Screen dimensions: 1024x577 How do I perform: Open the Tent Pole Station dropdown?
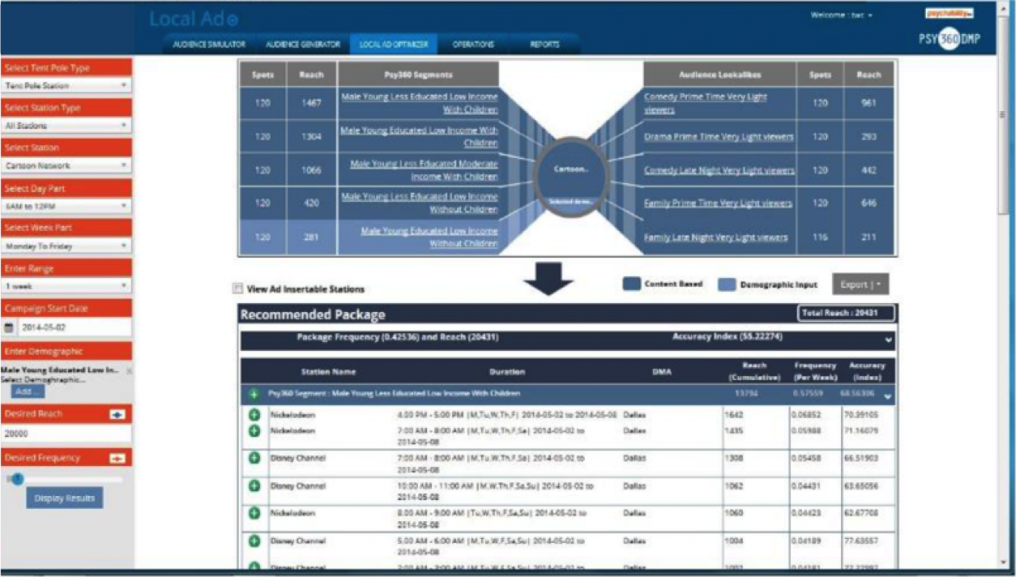click(66, 86)
